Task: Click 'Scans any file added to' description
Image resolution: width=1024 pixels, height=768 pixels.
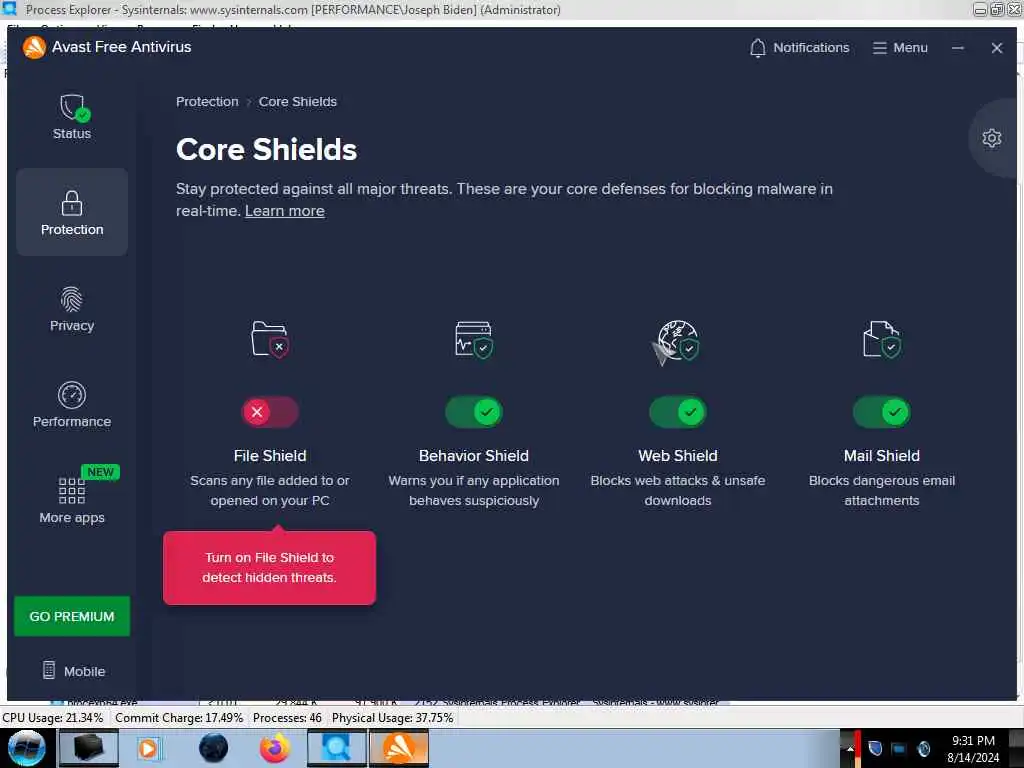Action: pos(270,490)
